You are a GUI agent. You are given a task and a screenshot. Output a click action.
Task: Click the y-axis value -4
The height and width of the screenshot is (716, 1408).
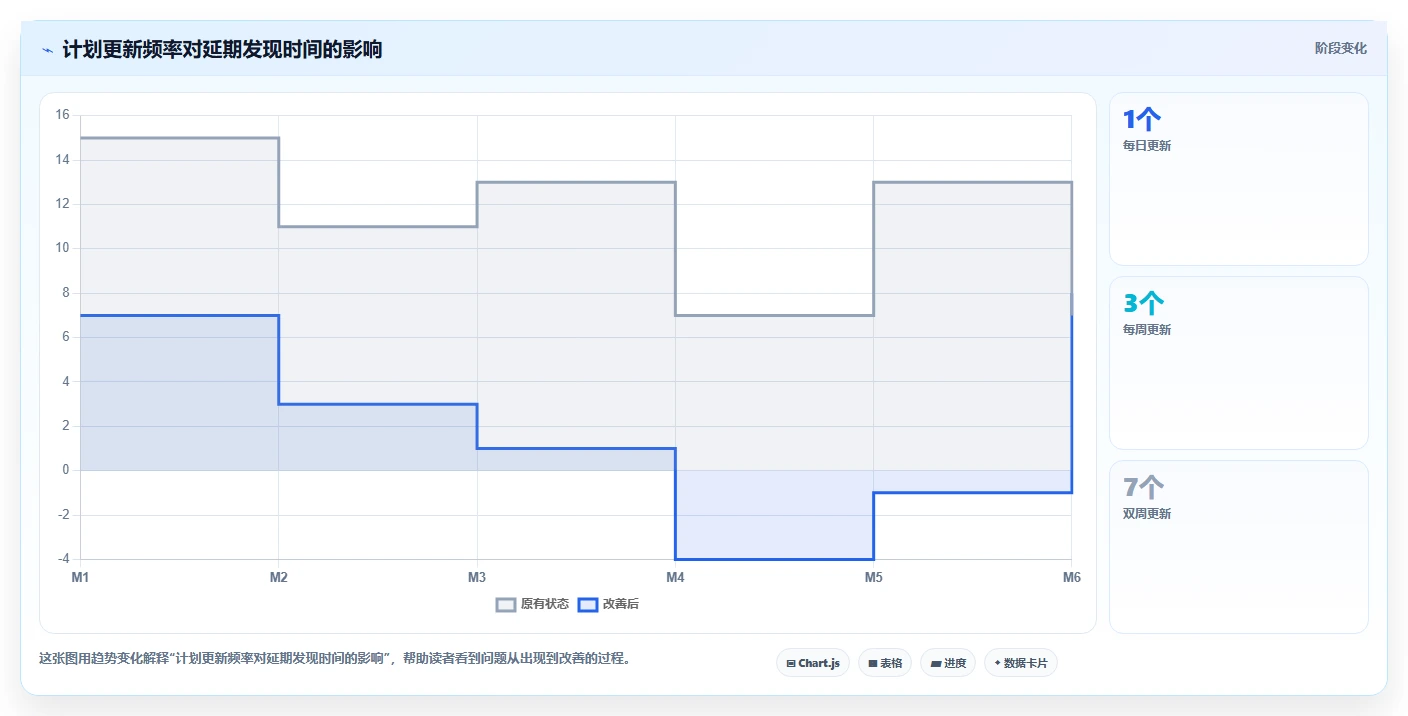62,559
